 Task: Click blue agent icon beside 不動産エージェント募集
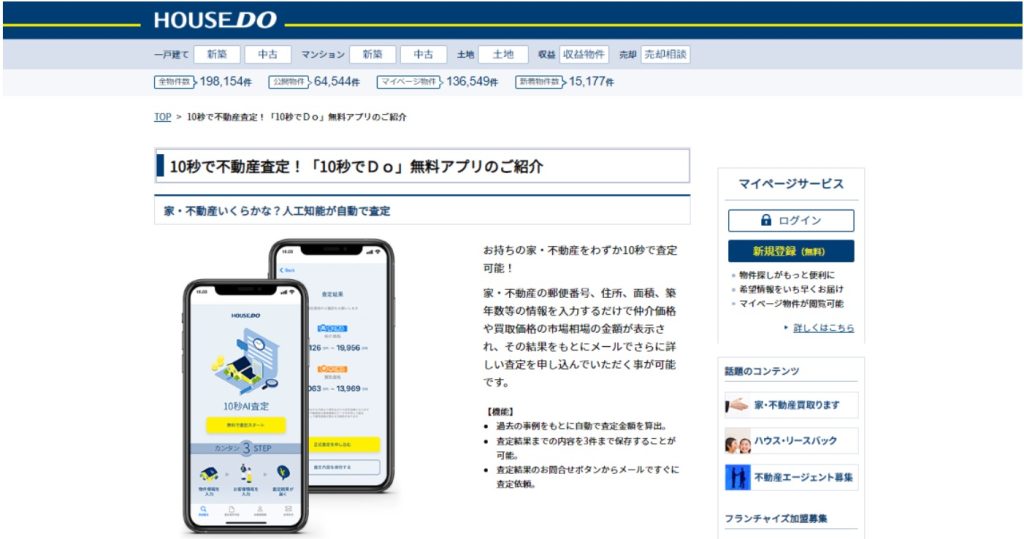738,478
